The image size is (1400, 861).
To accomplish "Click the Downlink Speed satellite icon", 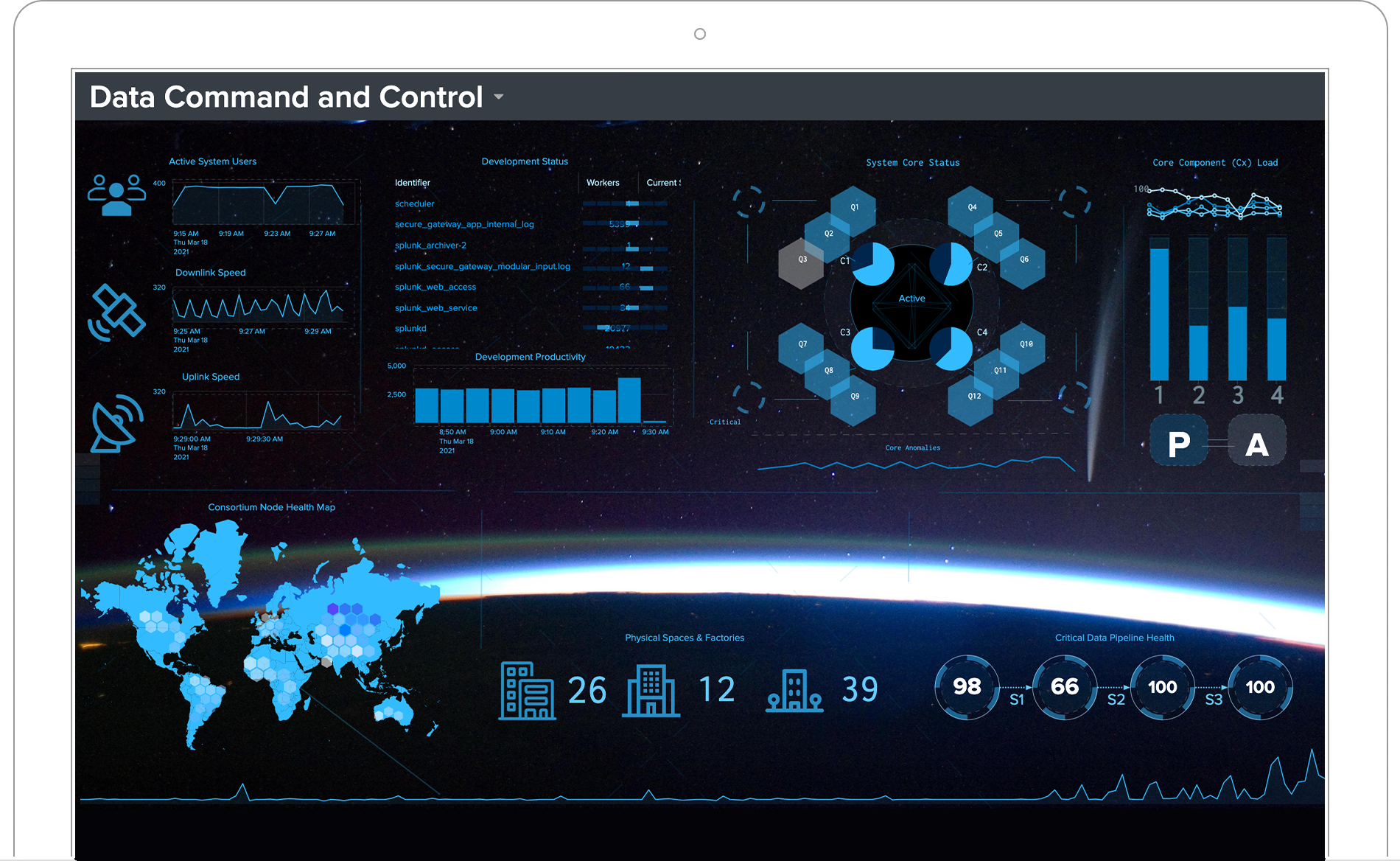I will [x=116, y=313].
